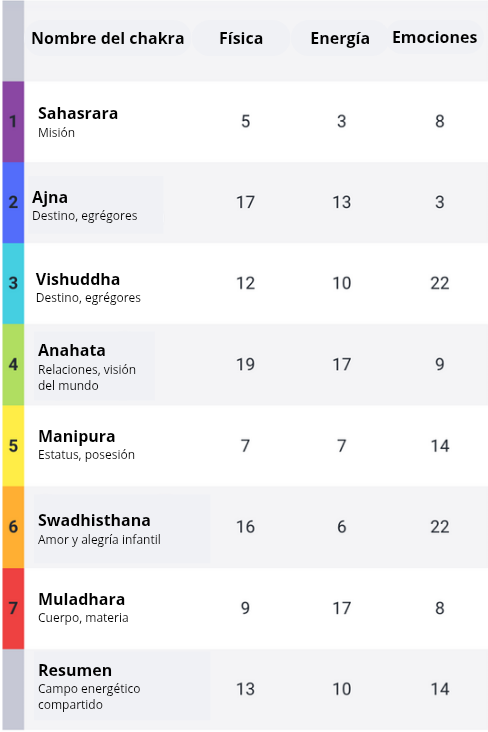Viewport: 488px width, 732px height.
Task: Click the Ajna chakra label
Action: click(50, 197)
